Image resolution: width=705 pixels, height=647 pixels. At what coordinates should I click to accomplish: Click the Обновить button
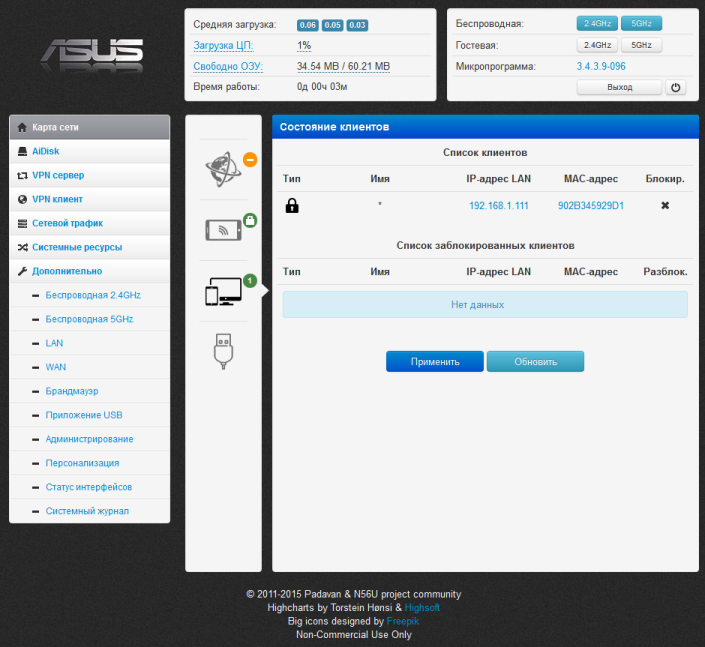(535, 361)
